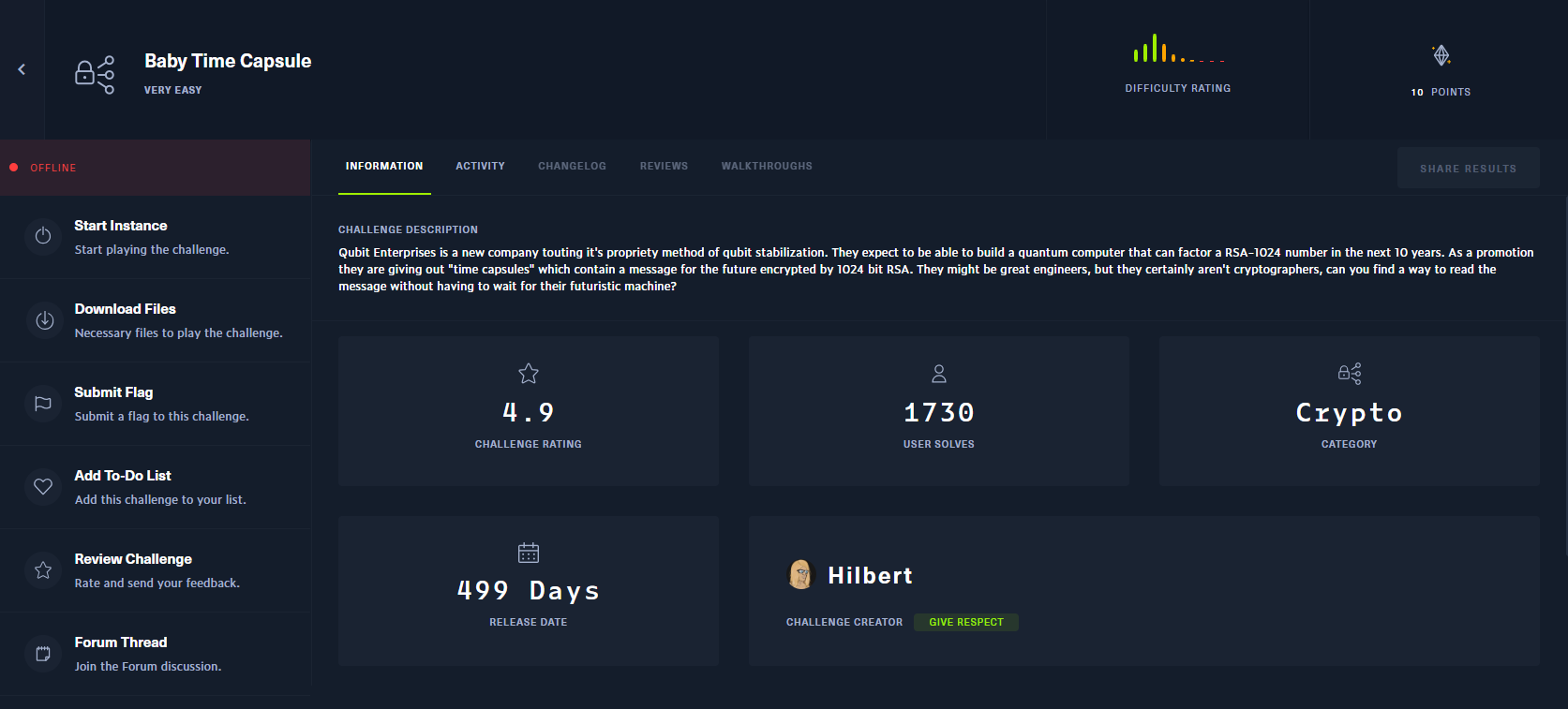The height and width of the screenshot is (709, 1568).
Task: Click the back arrow chevron
Action: (x=22, y=69)
